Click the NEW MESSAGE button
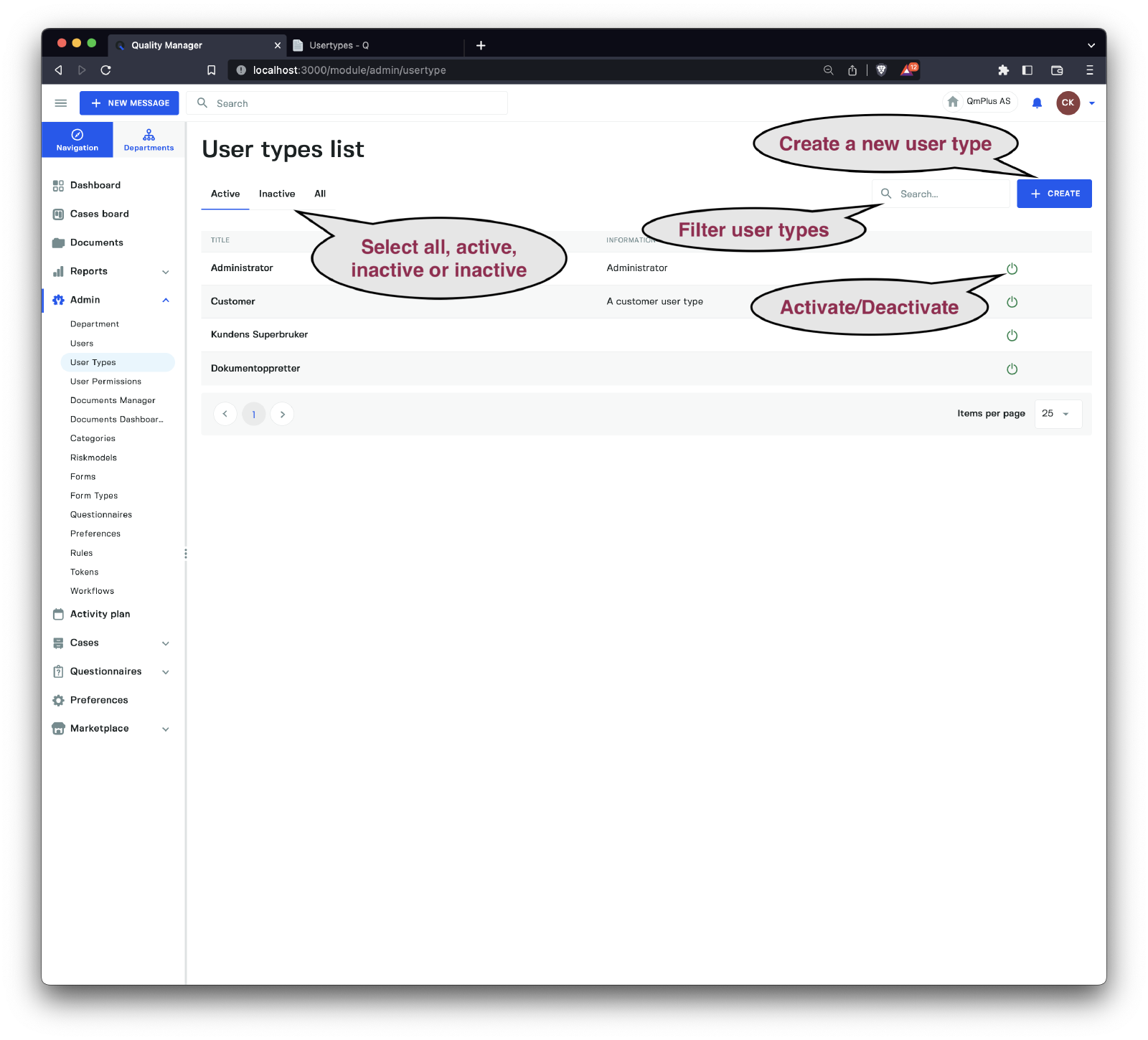1148x1040 pixels. pyautogui.click(x=130, y=103)
